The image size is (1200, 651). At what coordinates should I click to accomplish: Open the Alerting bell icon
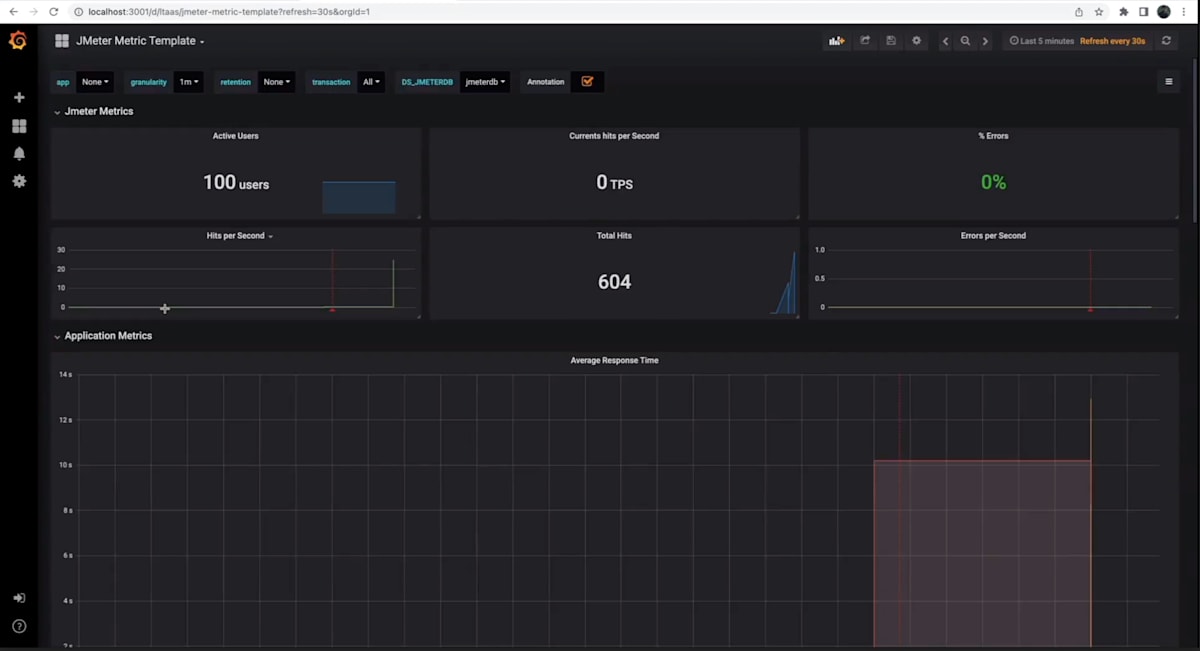(x=18, y=153)
